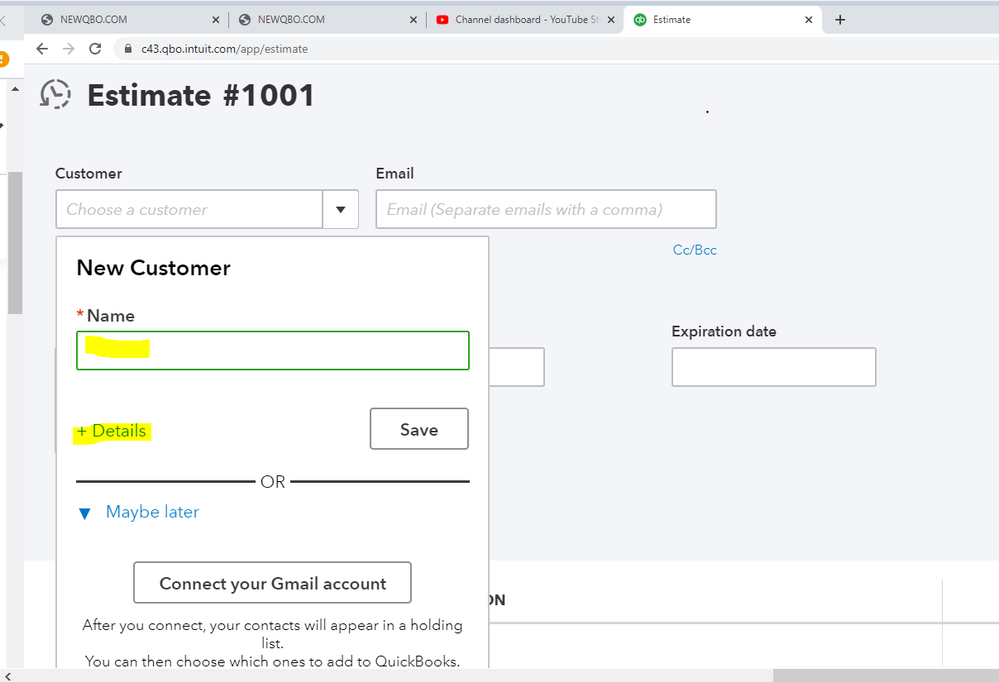Screen dimensions: 999x682
Task: Click Connect your Gmail account button
Action: click(272, 583)
